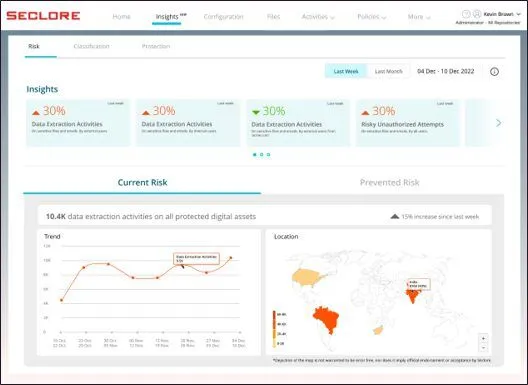Click the black triangle beside 15% increase
Image resolution: width=528 pixels, height=385 pixels.
(x=395, y=216)
